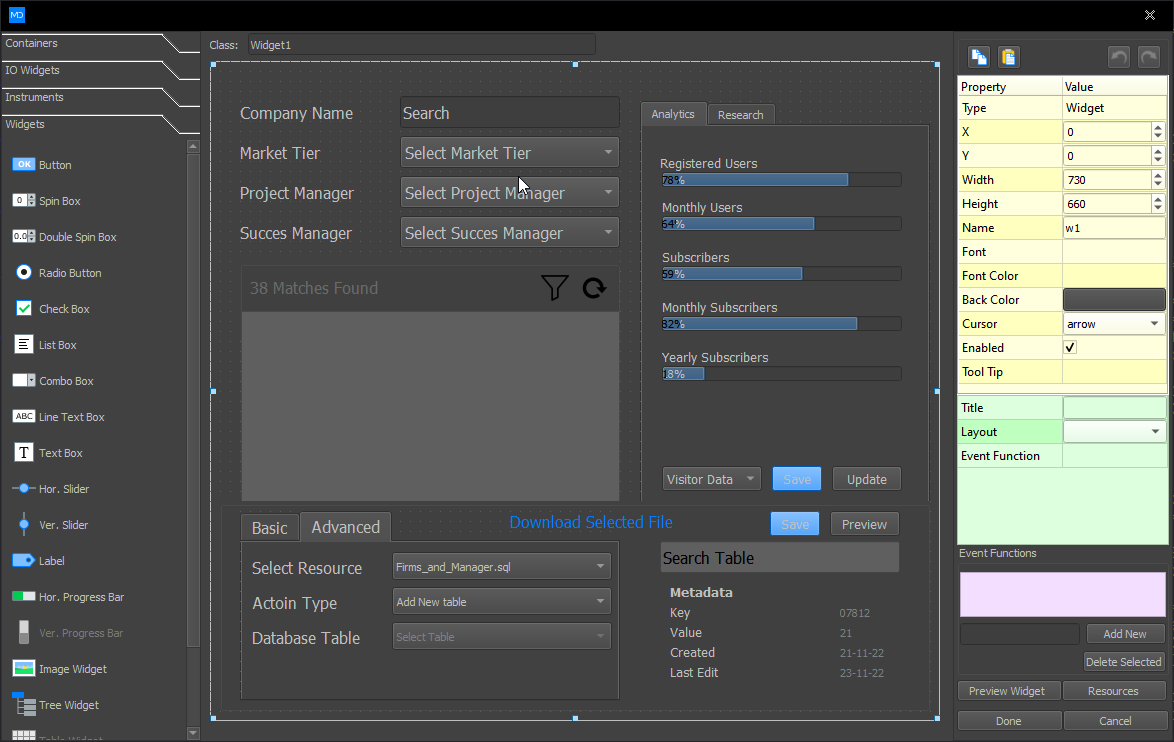Switch to the Basic tab
The height and width of the screenshot is (742, 1174).
click(269, 526)
